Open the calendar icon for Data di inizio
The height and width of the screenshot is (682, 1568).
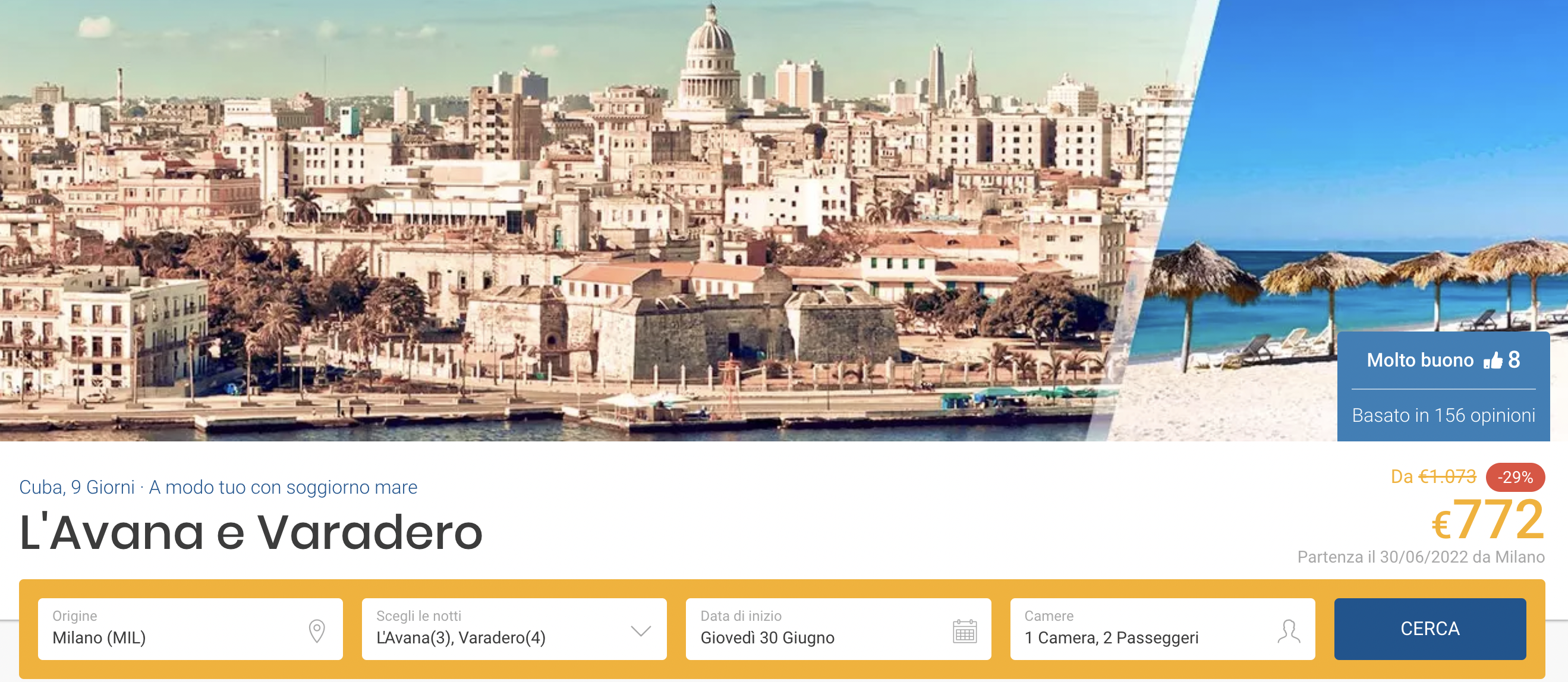click(964, 630)
